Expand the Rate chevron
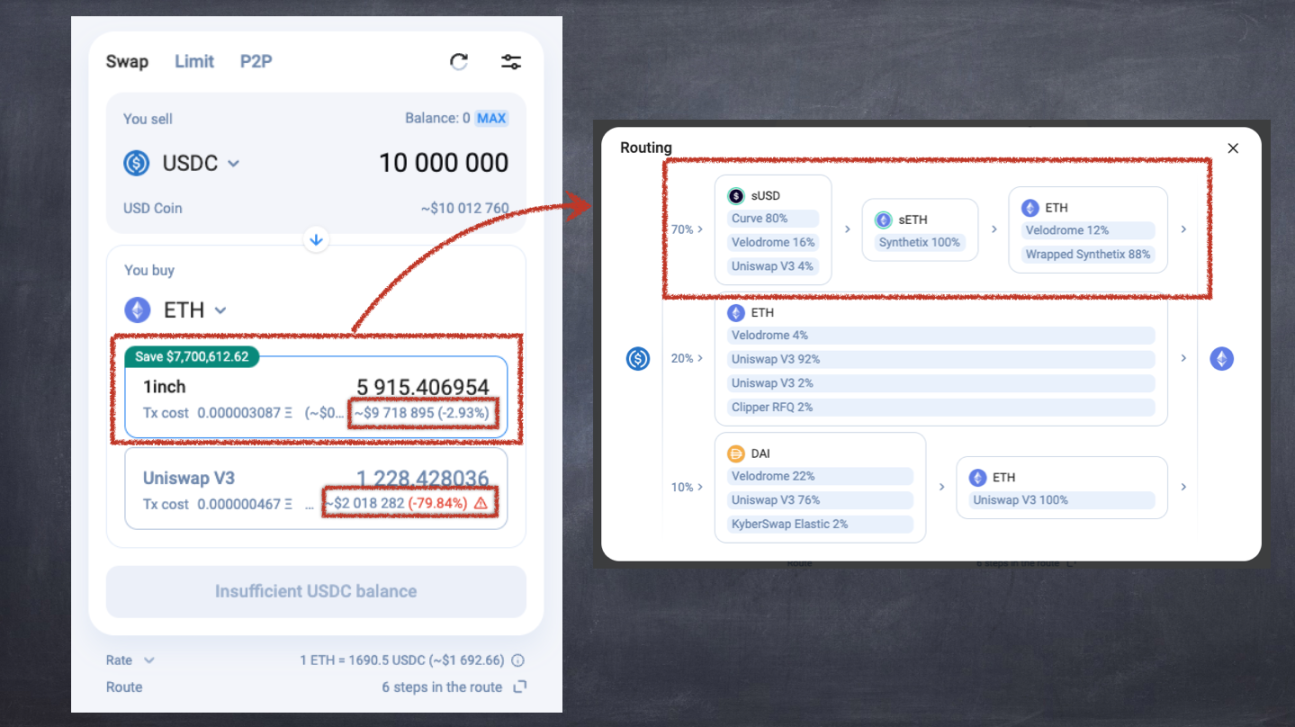The height and width of the screenshot is (727, 1295). pyautogui.click(x=149, y=660)
